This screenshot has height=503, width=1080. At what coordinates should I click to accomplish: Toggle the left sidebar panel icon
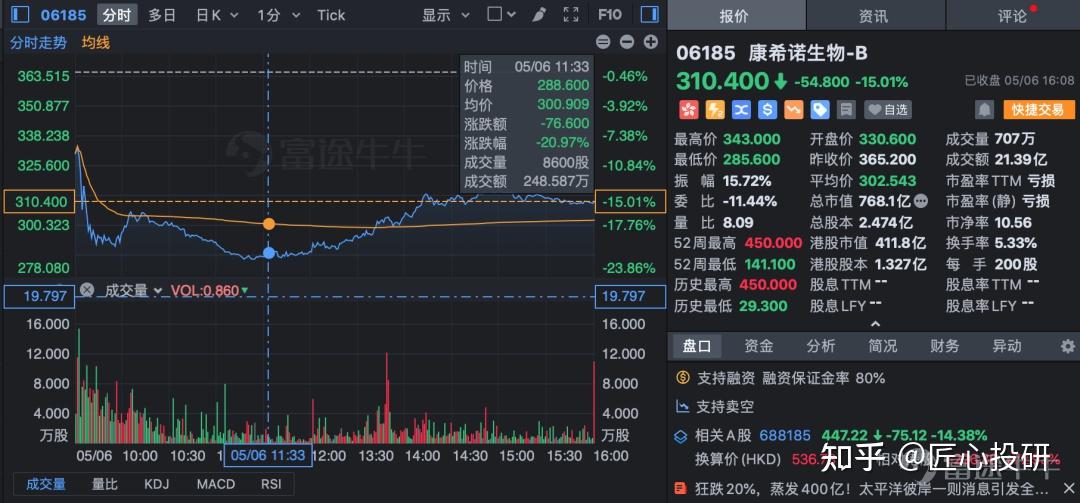21,14
